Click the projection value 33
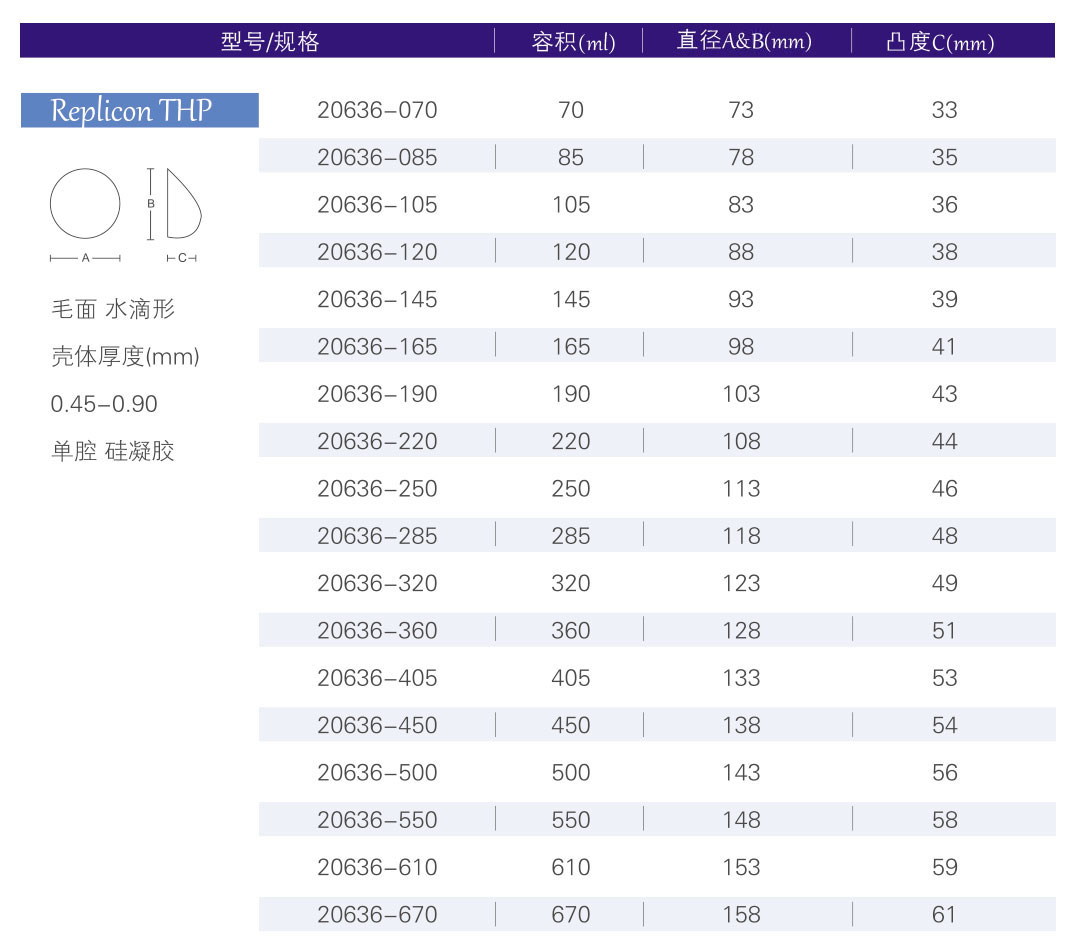The width and height of the screenshot is (1080, 942). [x=944, y=110]
